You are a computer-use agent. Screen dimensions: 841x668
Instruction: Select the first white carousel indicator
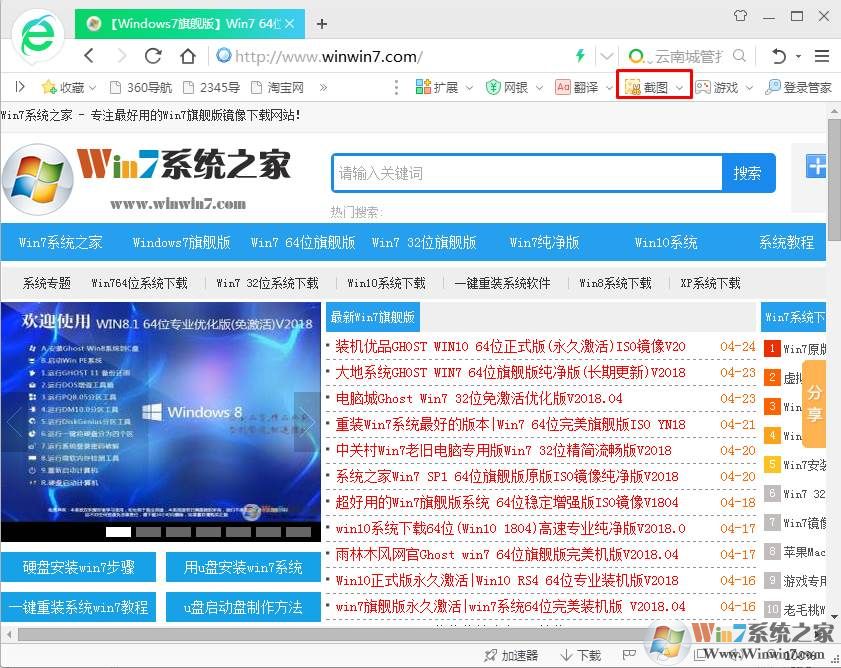(x=119, y=532)
